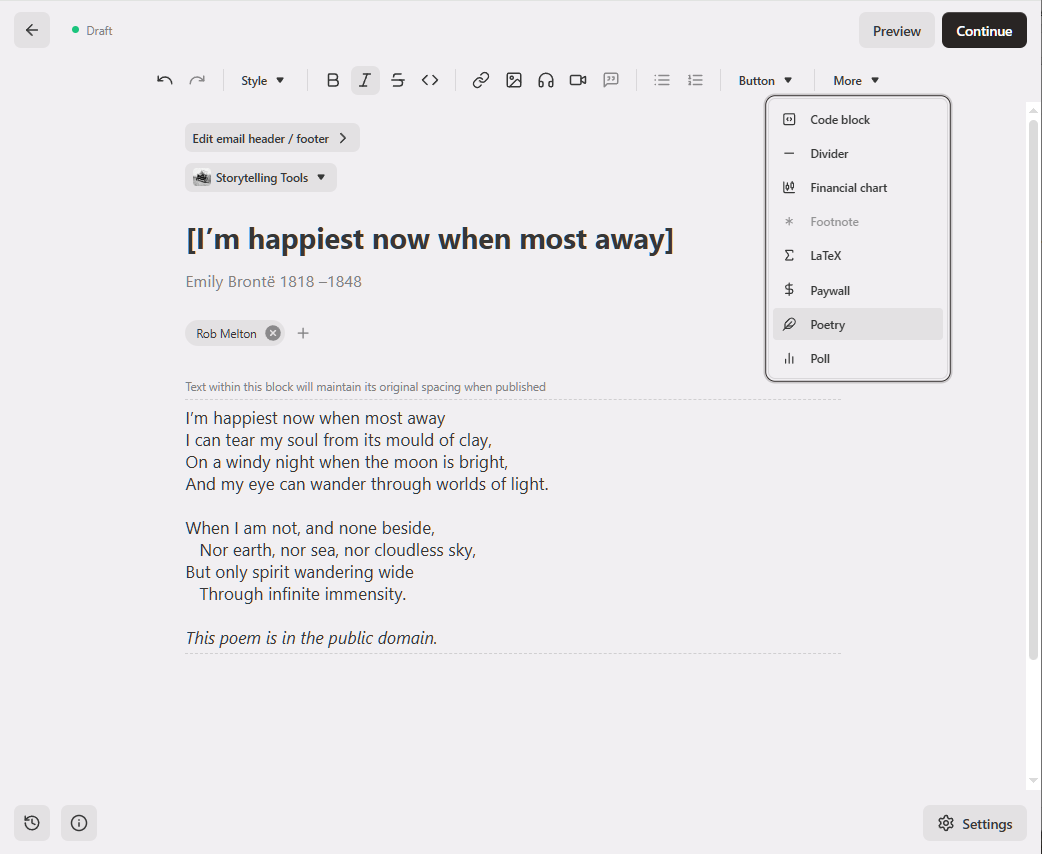Insert a Divider from the menu
Image resolution: width=1042 pixels, height=854 pixels.
point(857,154)
